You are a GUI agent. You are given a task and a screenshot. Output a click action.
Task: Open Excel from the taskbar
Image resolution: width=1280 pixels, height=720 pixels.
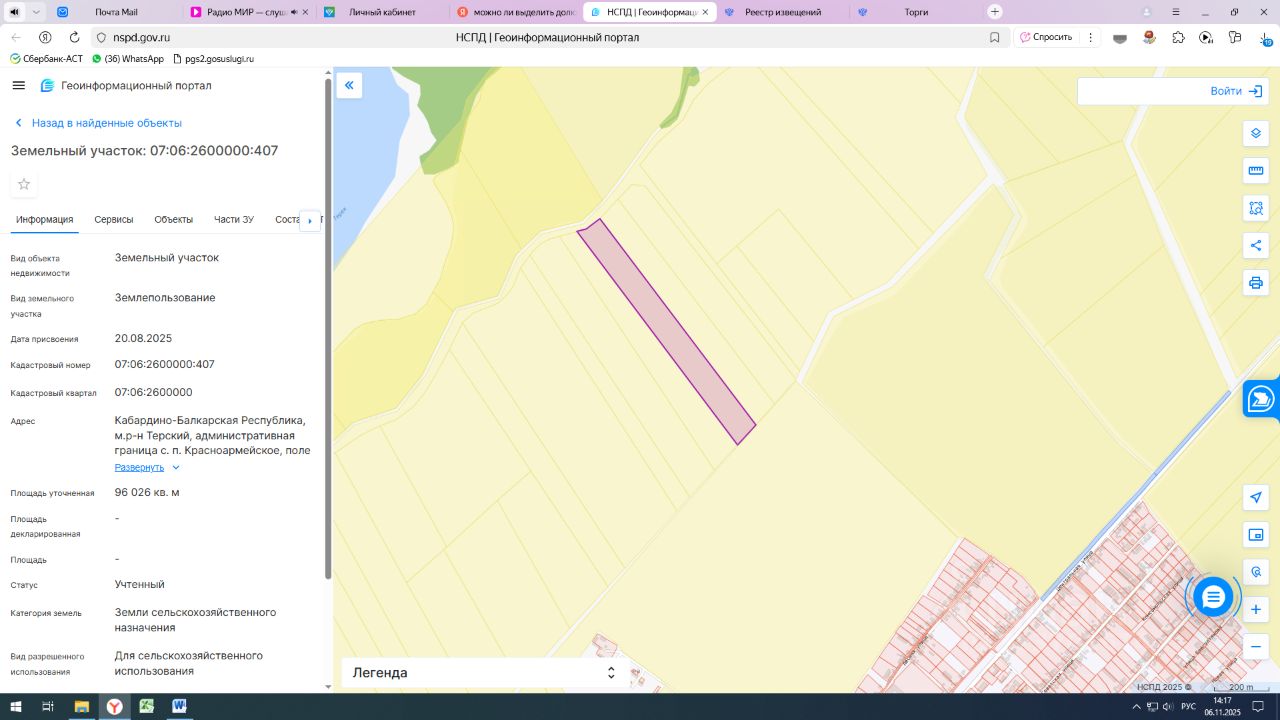tap(147, 706)
